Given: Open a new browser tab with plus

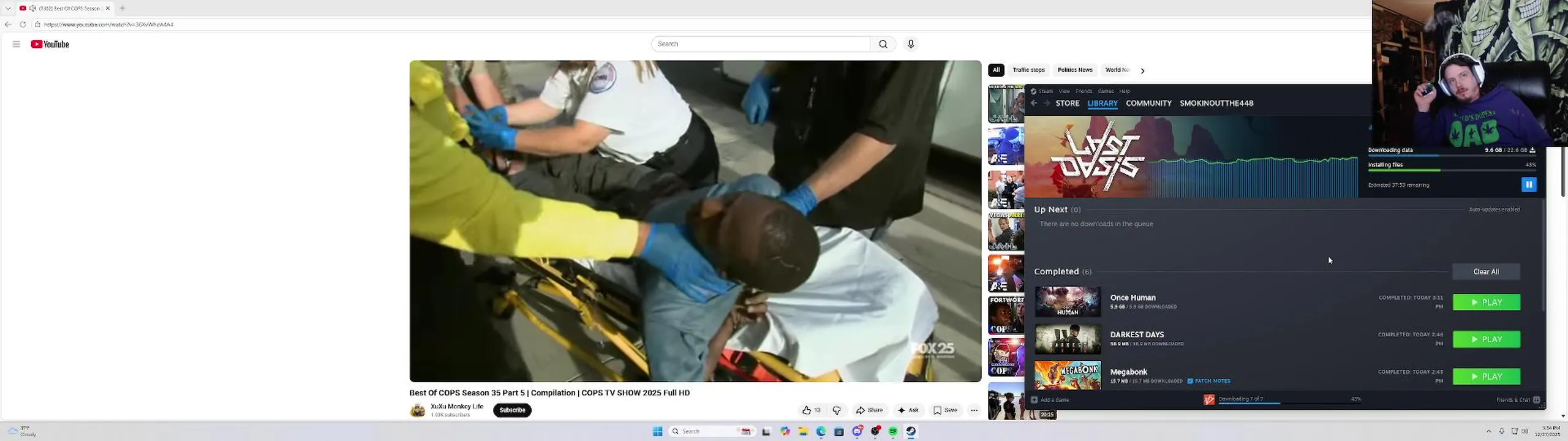Looking at the screenshot, I should pos(123,9).
